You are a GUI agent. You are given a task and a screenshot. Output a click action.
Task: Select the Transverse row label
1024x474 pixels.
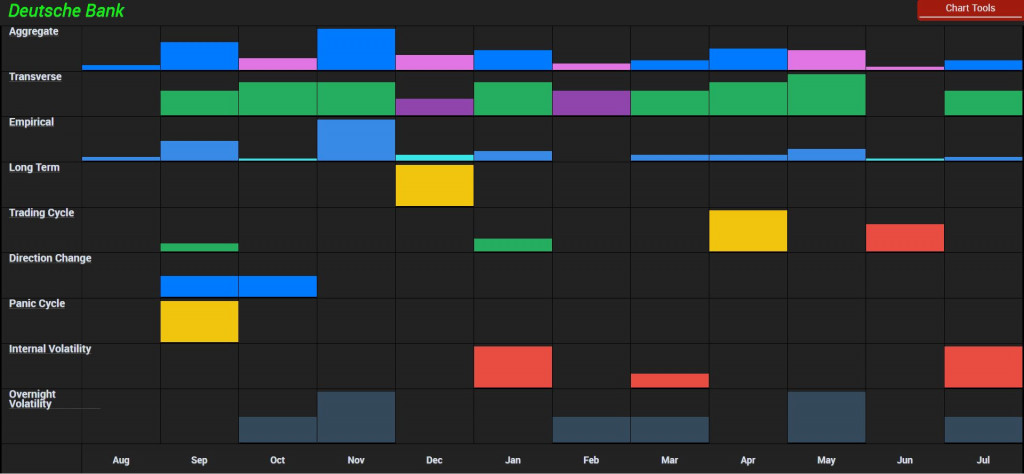[x=35, y=77]
